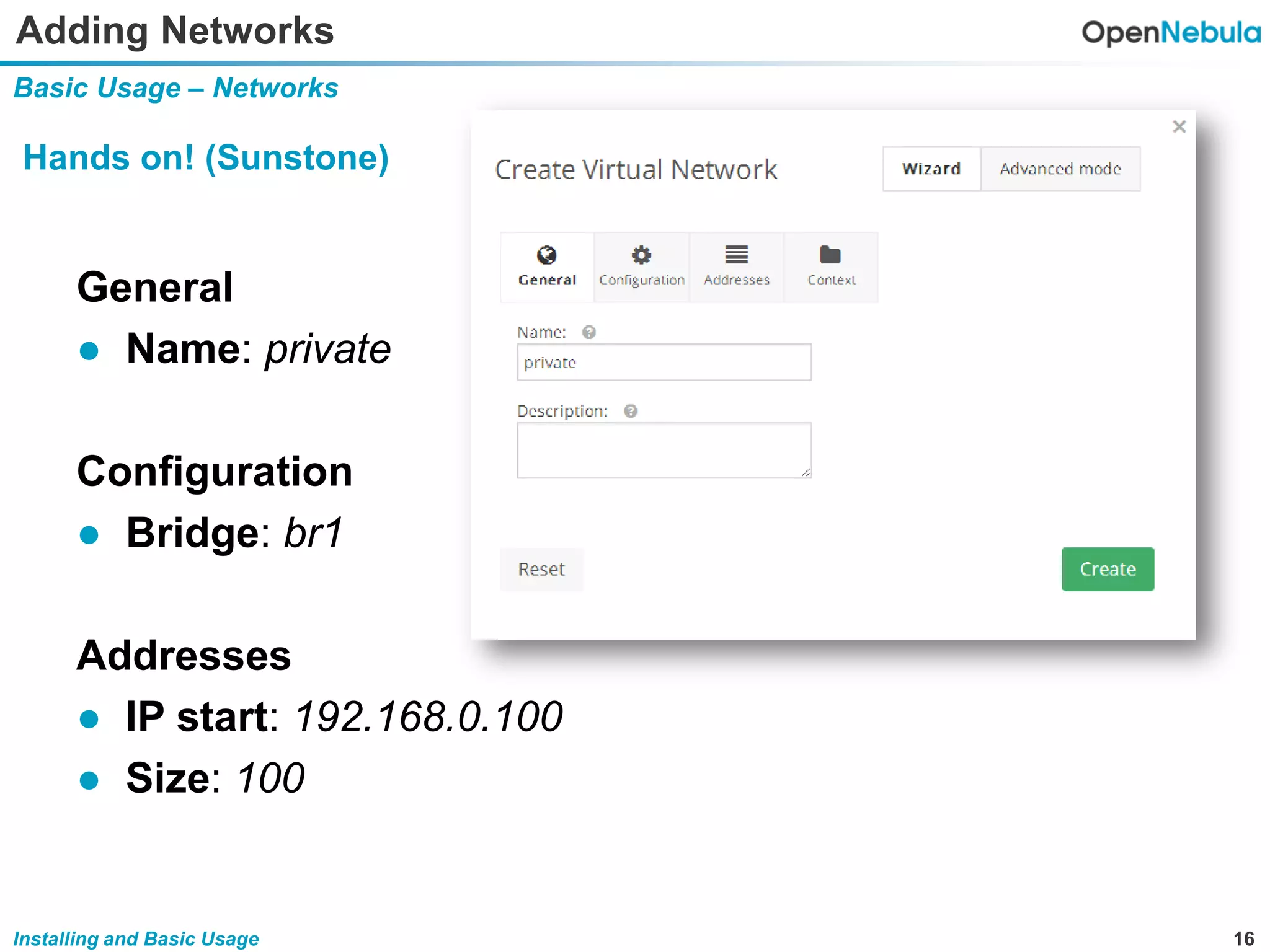Switch to Advanced mode
1270x952 pixels.
(x=1060, y=169)
